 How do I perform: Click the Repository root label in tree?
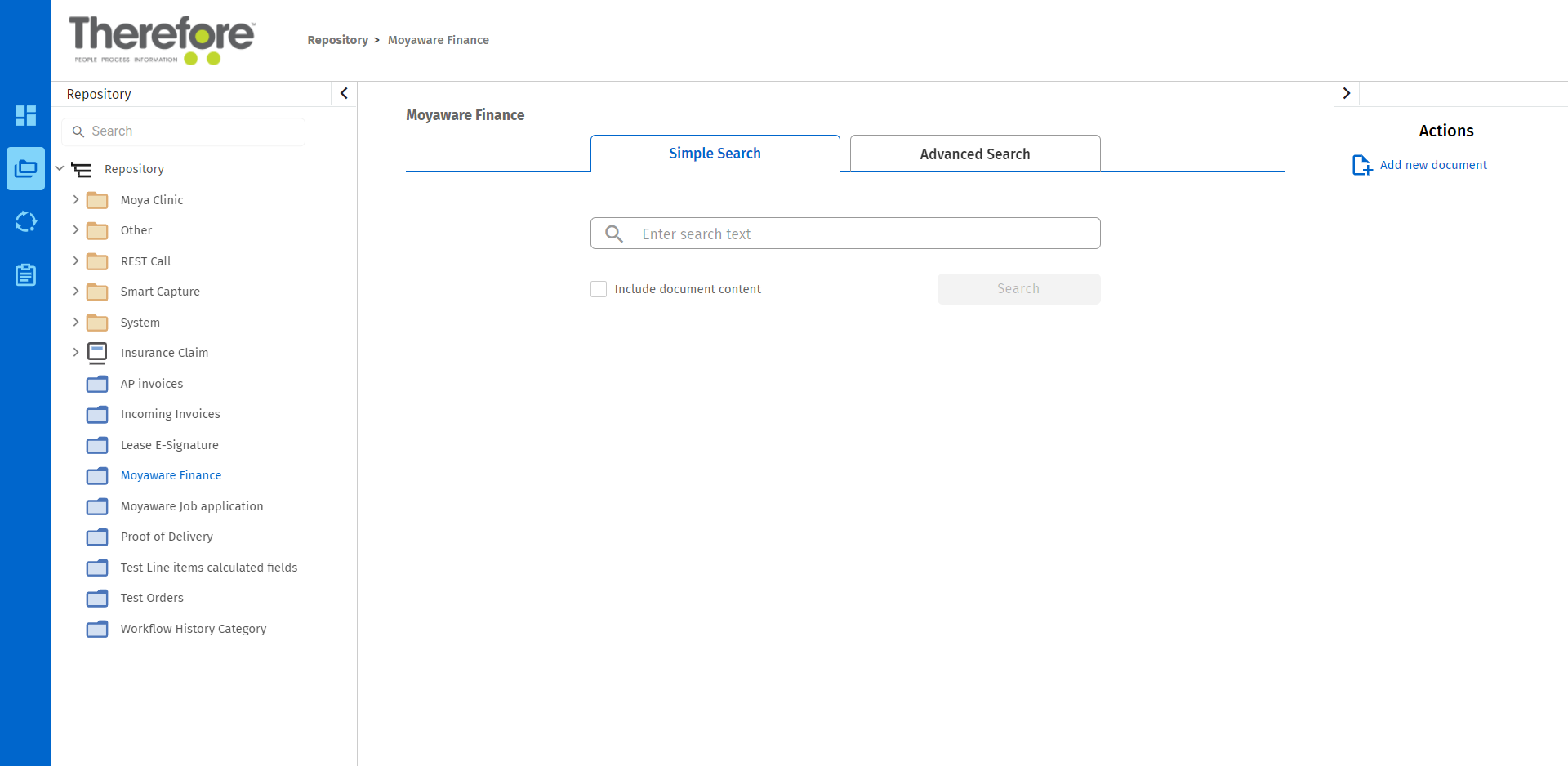(x=134, y=169)
